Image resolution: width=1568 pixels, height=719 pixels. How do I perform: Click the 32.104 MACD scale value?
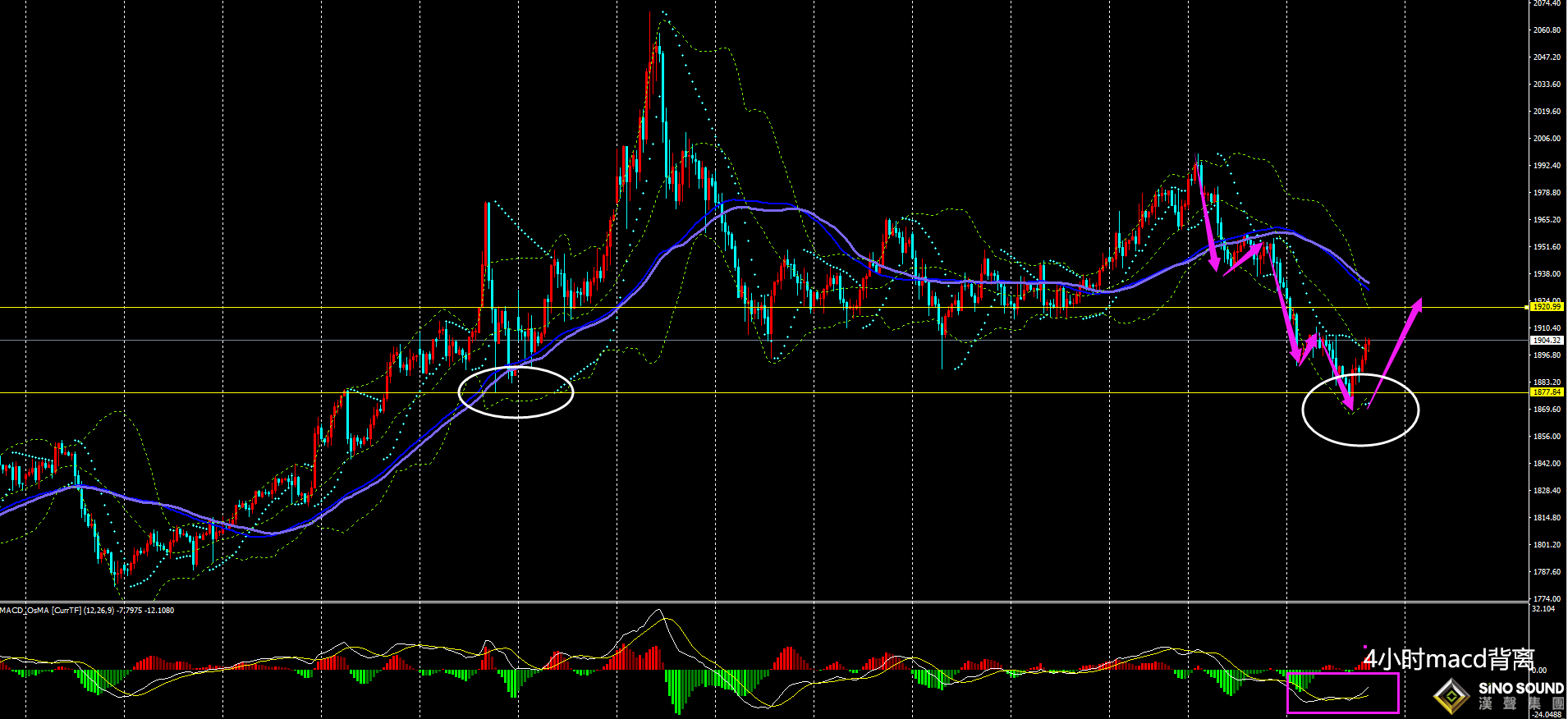(x=1543, y=609)
